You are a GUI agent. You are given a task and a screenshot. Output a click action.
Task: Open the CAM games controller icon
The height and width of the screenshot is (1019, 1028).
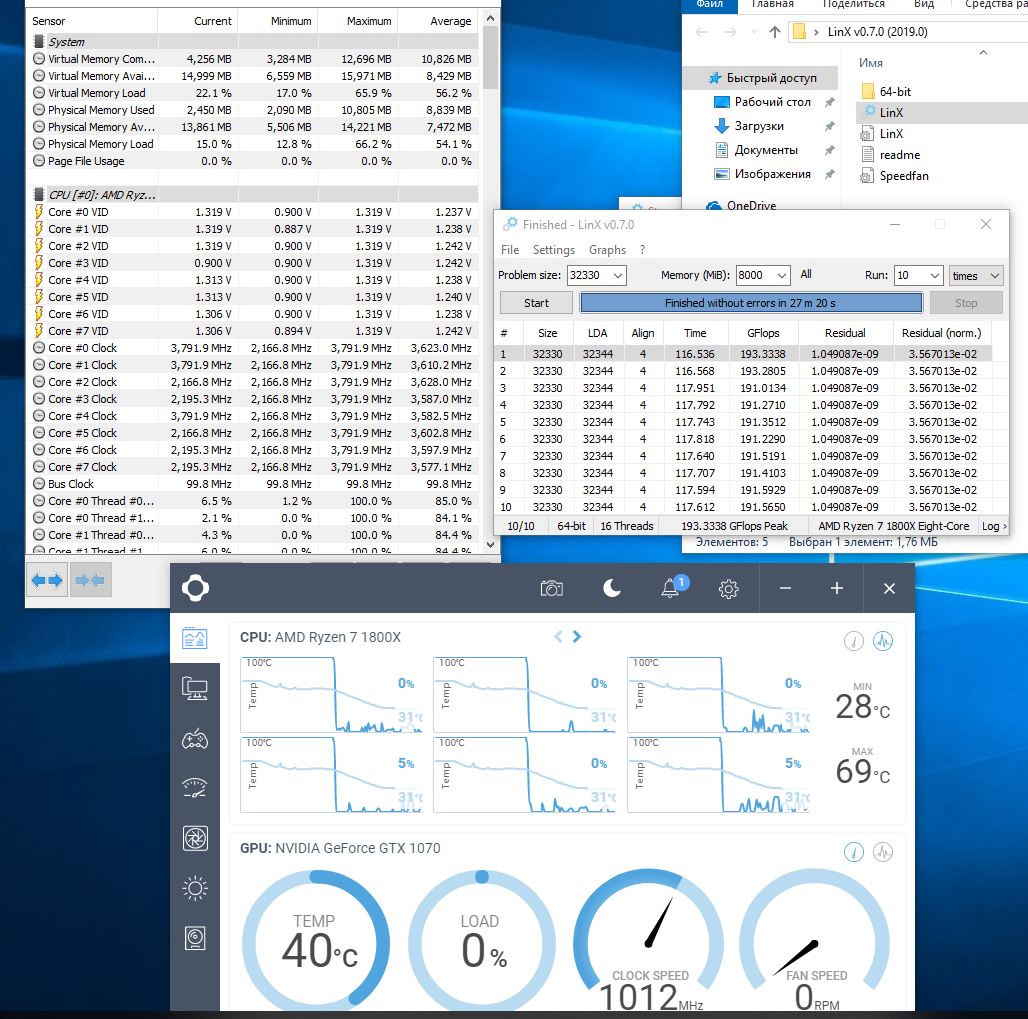point(195,739)
